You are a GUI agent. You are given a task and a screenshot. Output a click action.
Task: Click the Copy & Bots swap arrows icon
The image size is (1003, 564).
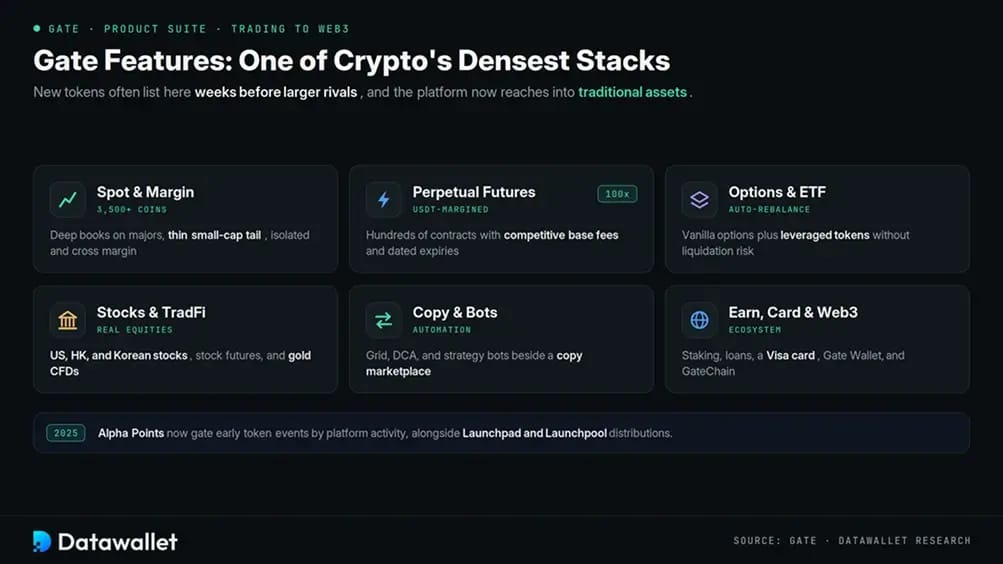[384, 320]
